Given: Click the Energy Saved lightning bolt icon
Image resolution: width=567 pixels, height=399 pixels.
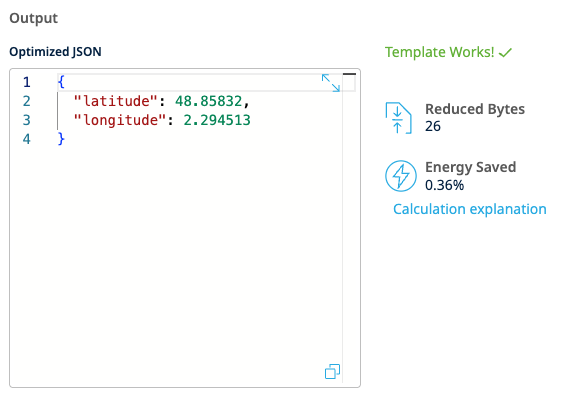Looking at the screenshot, I should coord(401,176).
